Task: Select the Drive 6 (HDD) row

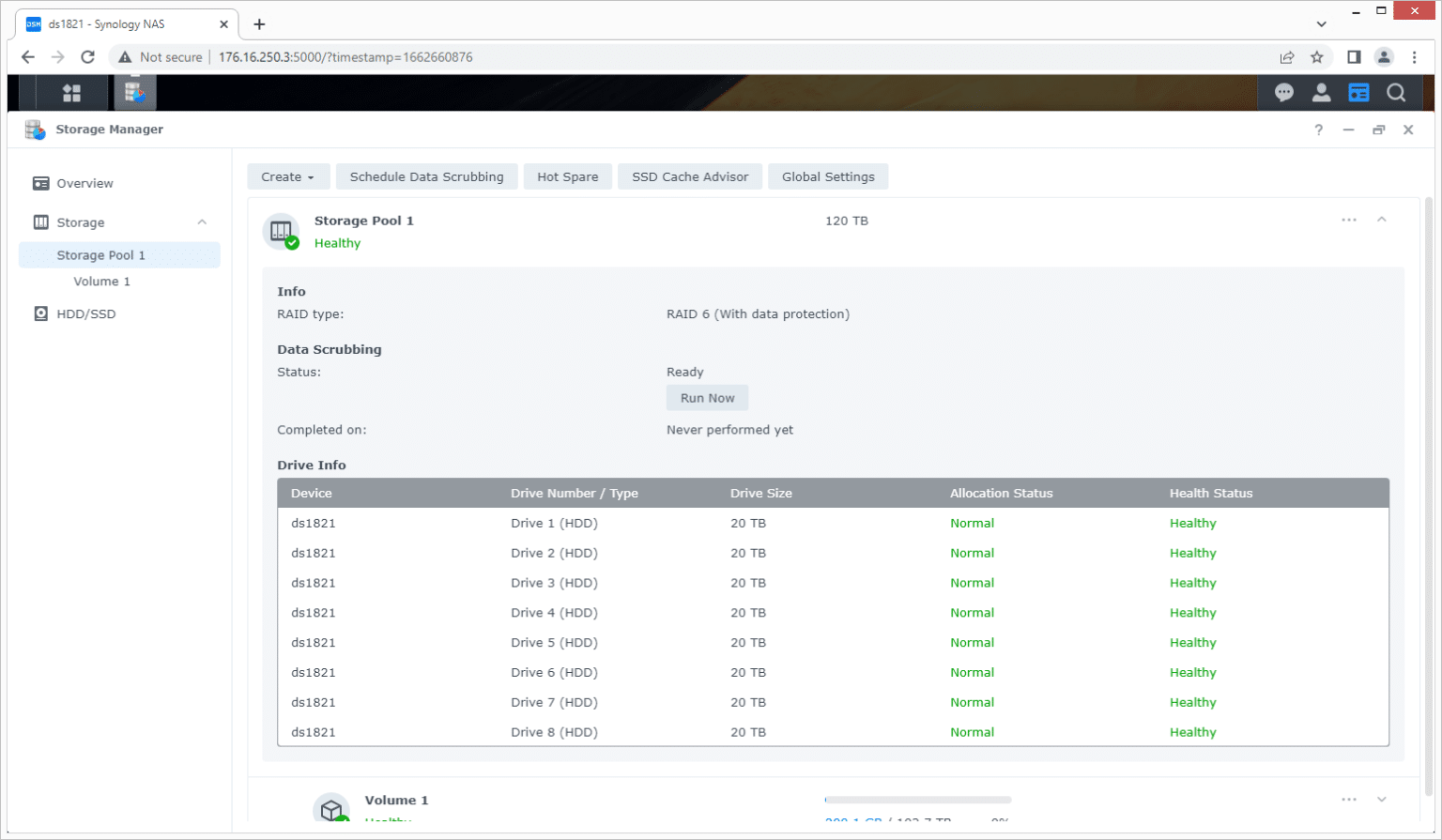Action: 833,673
